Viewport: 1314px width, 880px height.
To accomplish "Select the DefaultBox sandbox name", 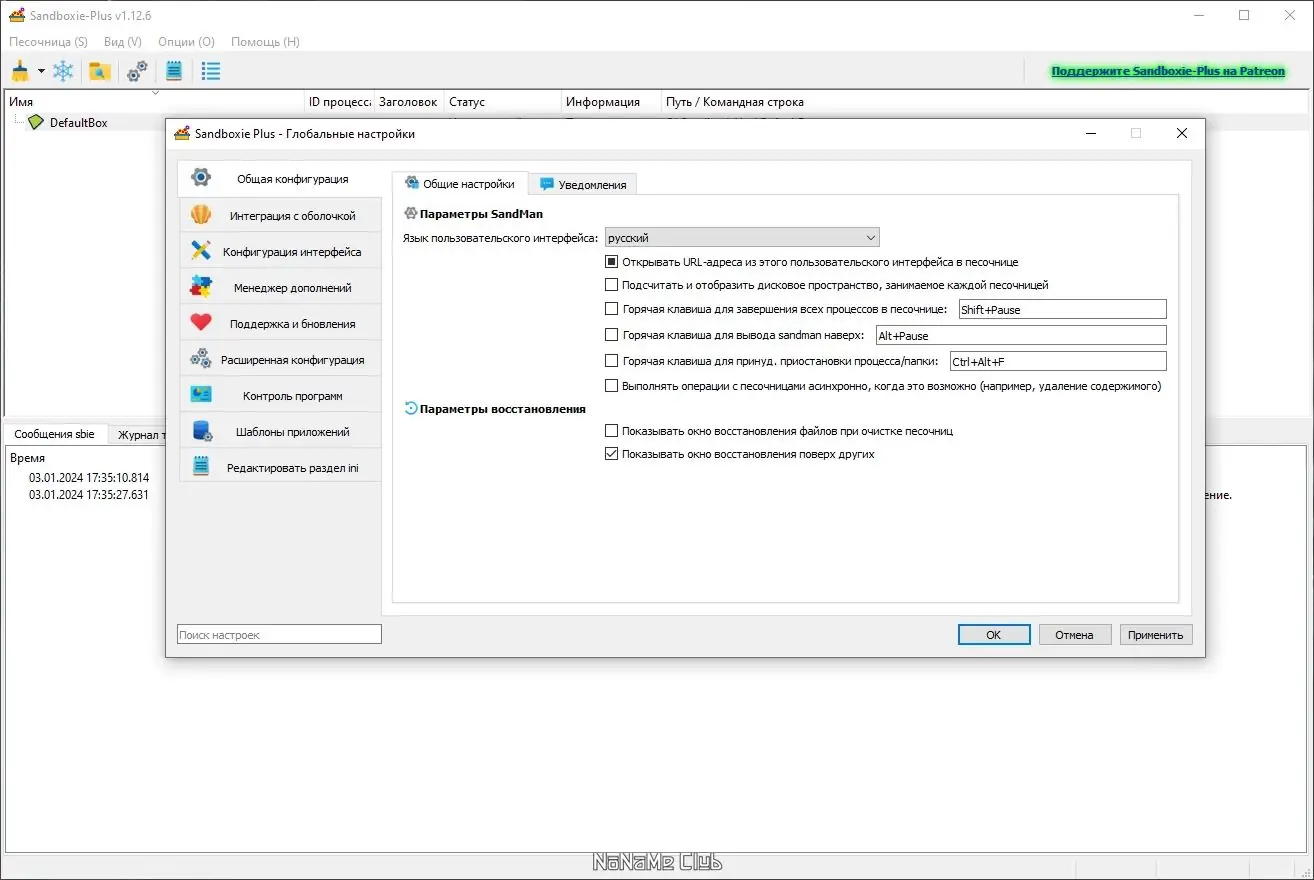I will pyautogui.click(x=78, y=122).
